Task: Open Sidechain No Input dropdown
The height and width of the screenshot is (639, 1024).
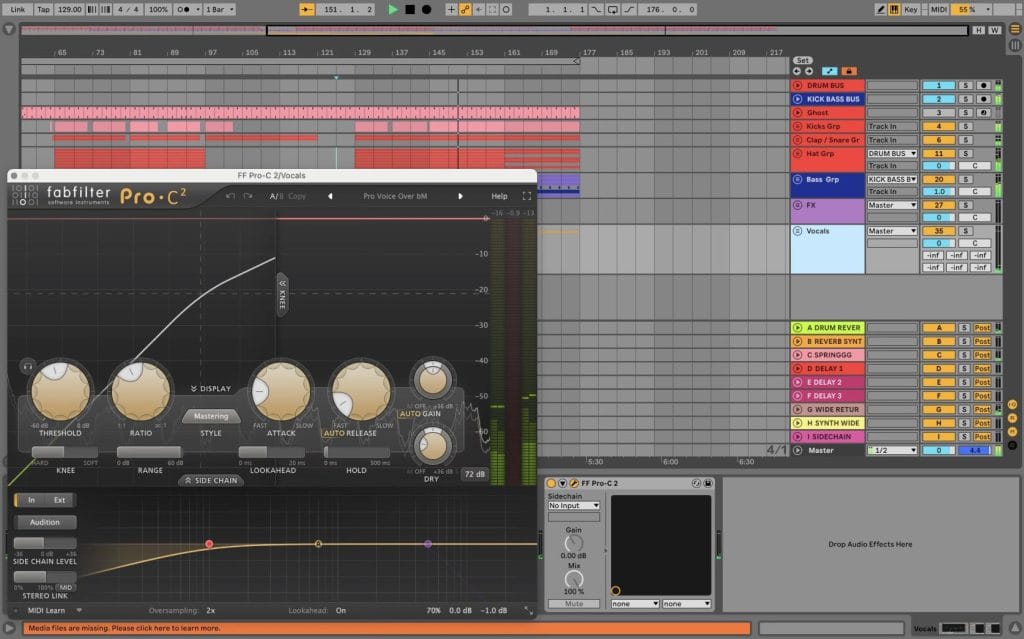Action: point(574,506)
